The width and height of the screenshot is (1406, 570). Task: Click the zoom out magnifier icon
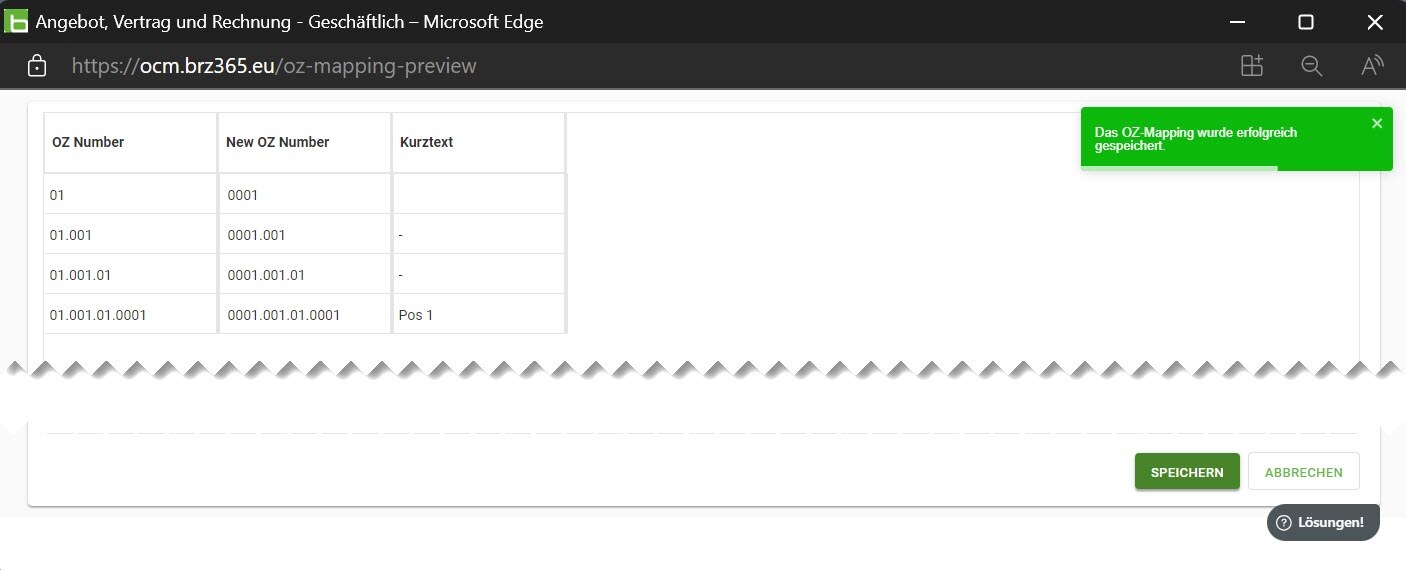point(1311,66)
